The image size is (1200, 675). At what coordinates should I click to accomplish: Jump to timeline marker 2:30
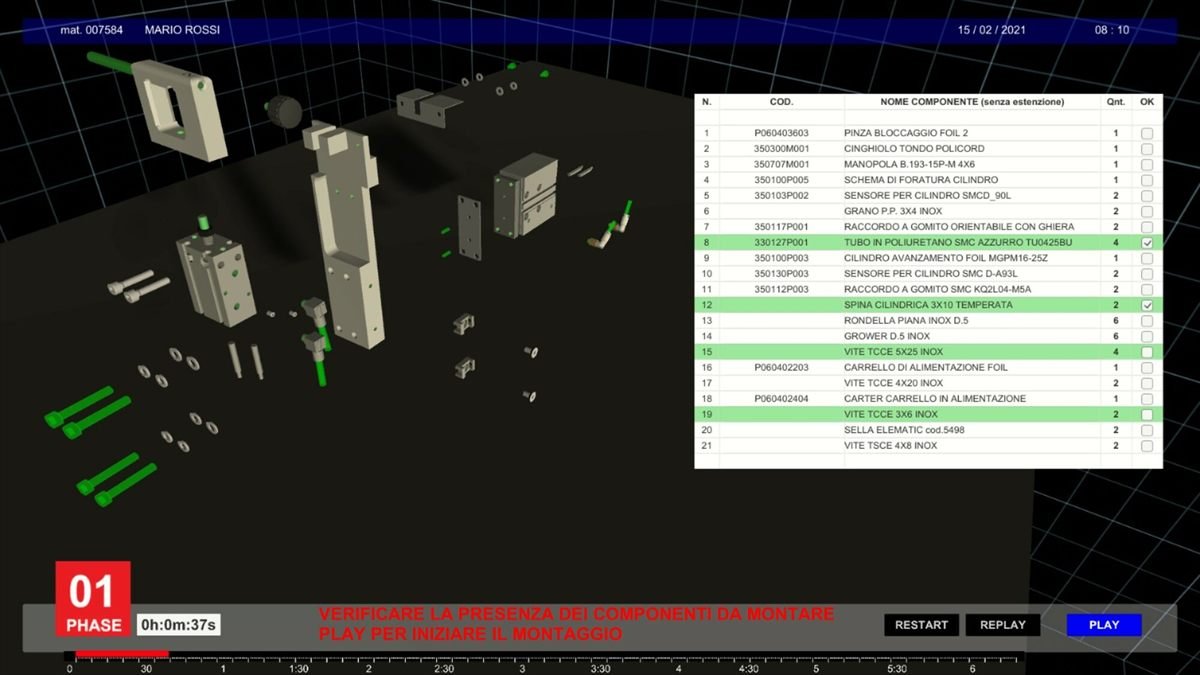pos(442,668)
